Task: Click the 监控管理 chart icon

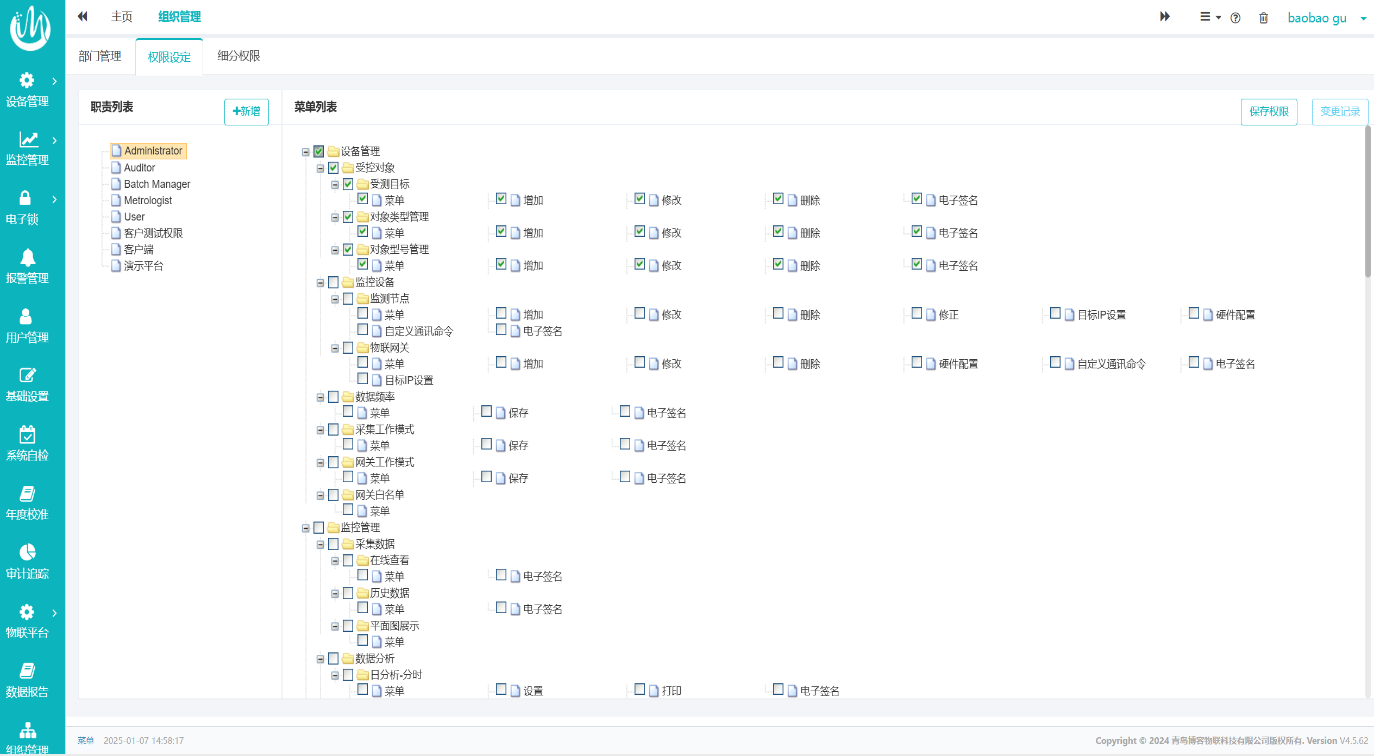Action: [27, 140]
